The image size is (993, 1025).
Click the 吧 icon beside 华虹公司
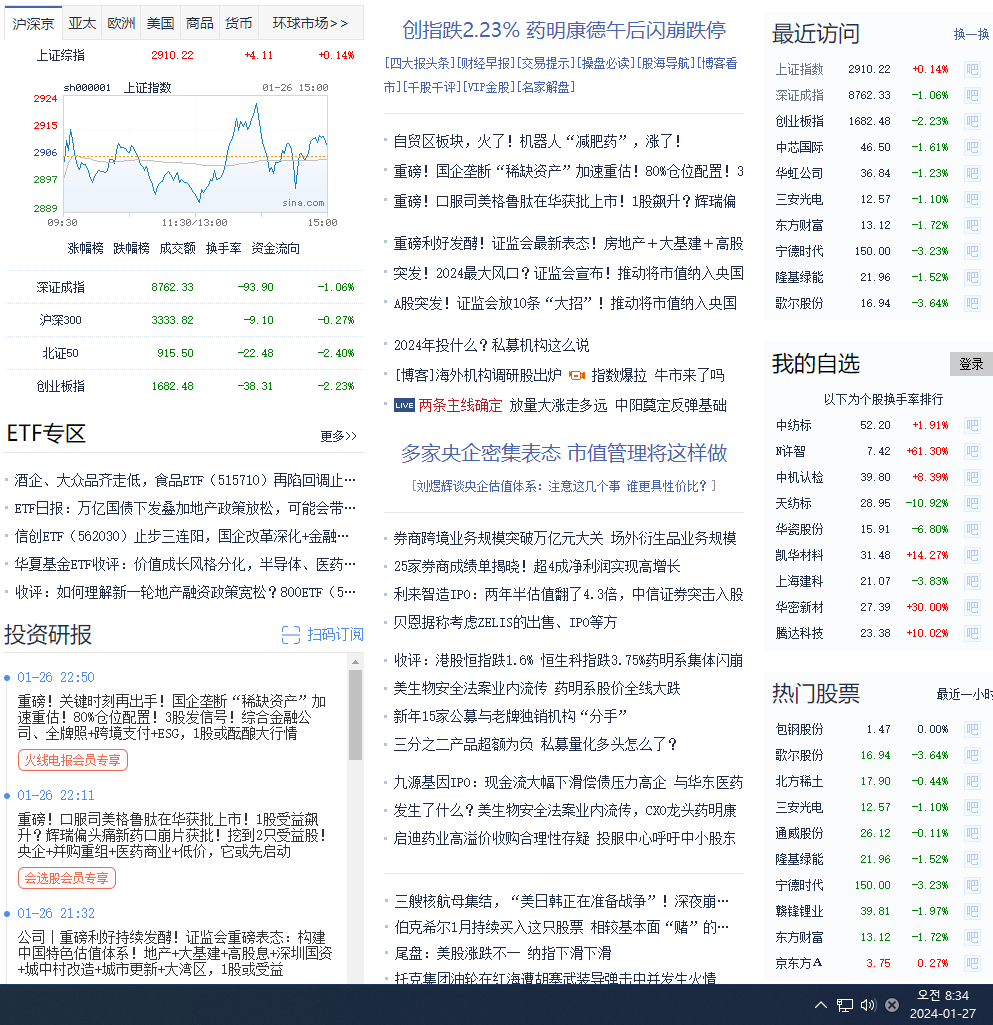pos(972,173)
